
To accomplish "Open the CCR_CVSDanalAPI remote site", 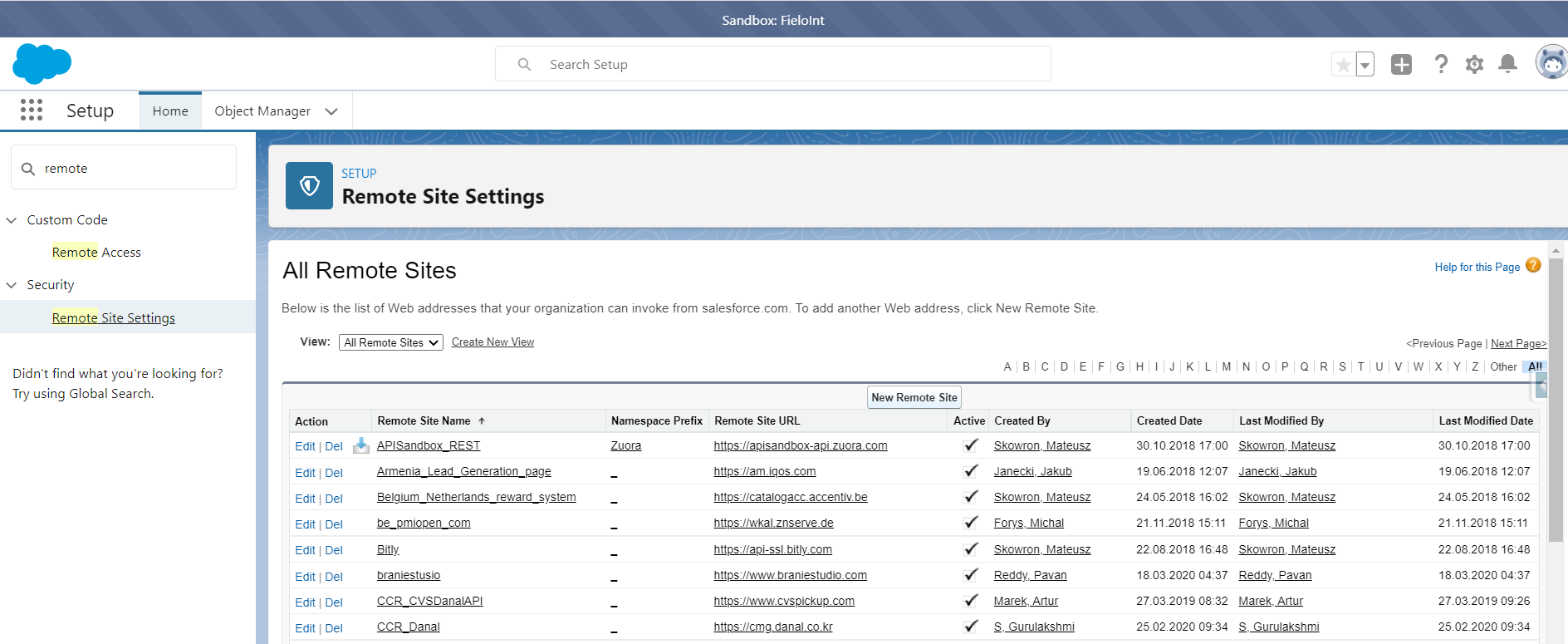I will click(429, 601).
